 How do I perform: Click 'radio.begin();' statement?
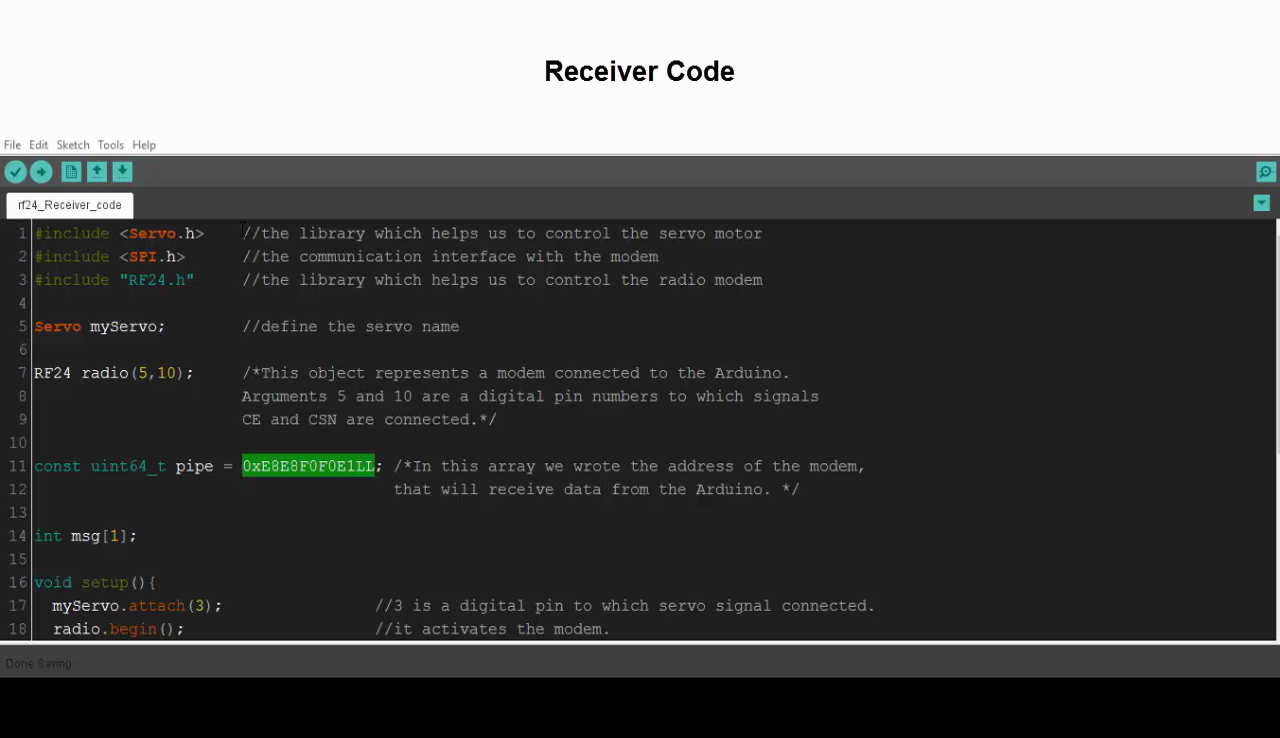tap(119, 629)
